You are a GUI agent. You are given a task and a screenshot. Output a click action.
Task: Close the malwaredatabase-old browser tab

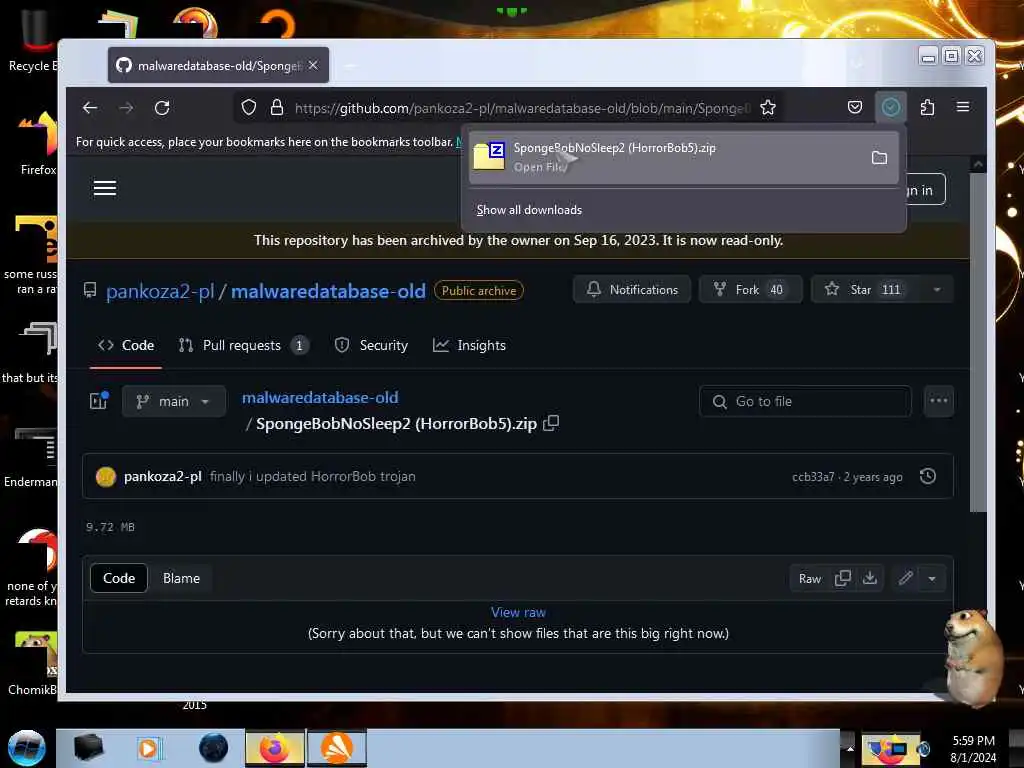313,65
